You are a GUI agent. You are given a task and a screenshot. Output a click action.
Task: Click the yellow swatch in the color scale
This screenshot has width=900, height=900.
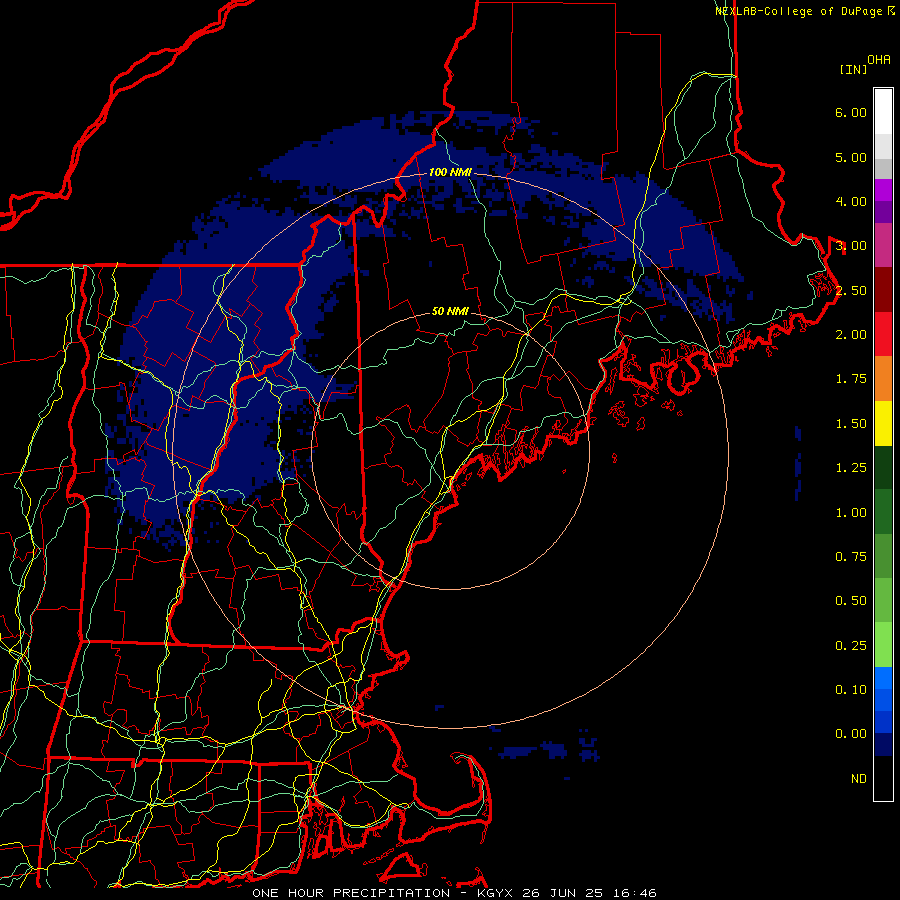tap(883, 423)
